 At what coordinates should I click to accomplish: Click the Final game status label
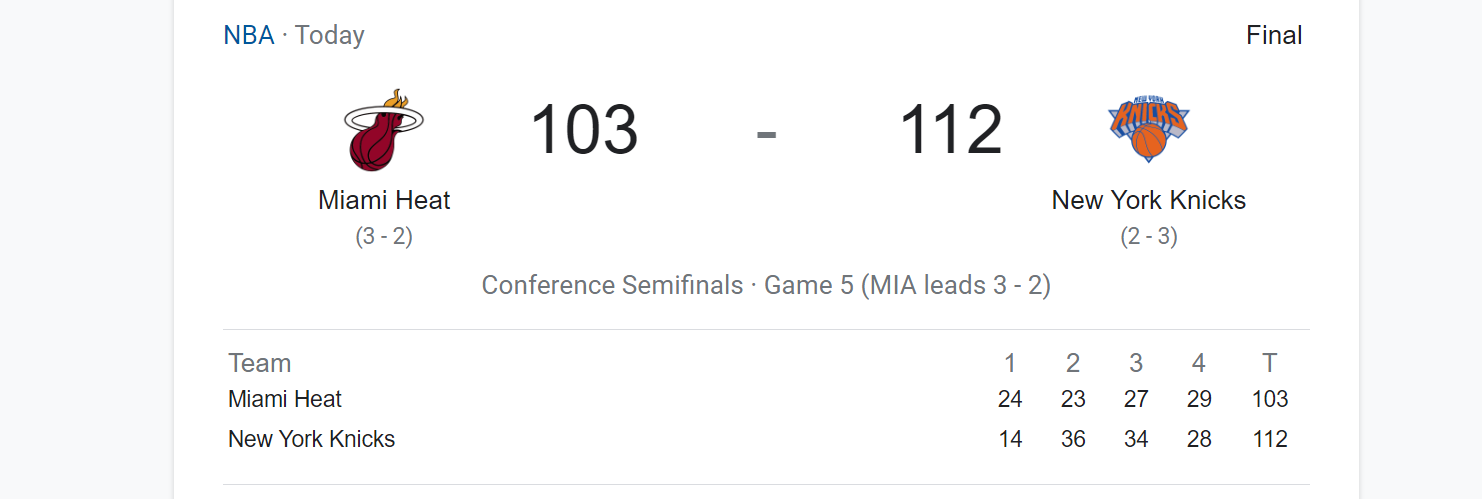tap(1274, 35)
